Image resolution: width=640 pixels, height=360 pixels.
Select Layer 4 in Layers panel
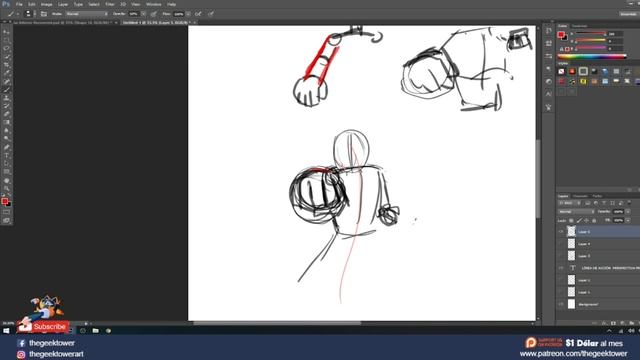pyautogui.click(x=598, y=244)
